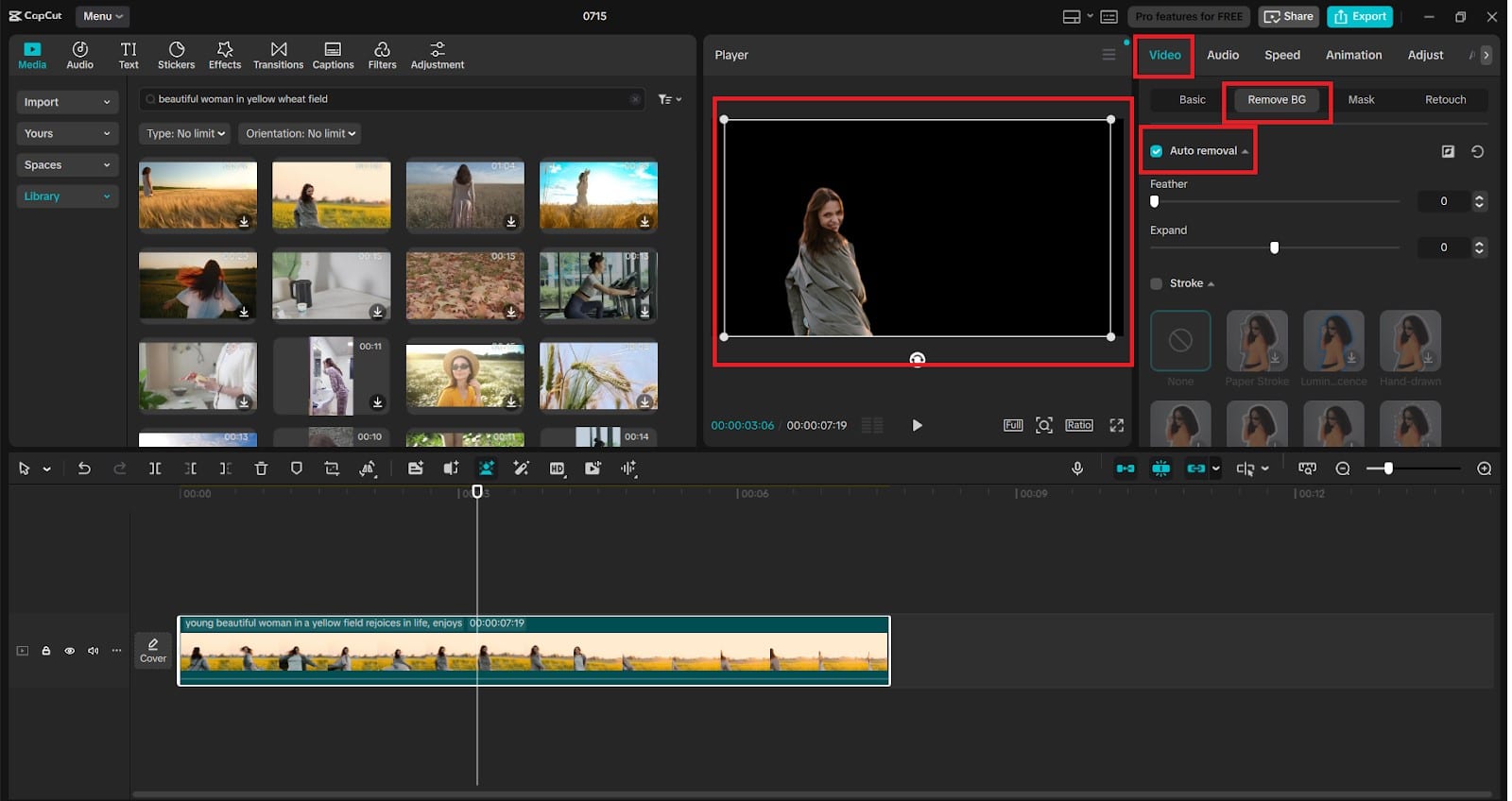Click the Add marker shield icon

(x=297, y=469)
